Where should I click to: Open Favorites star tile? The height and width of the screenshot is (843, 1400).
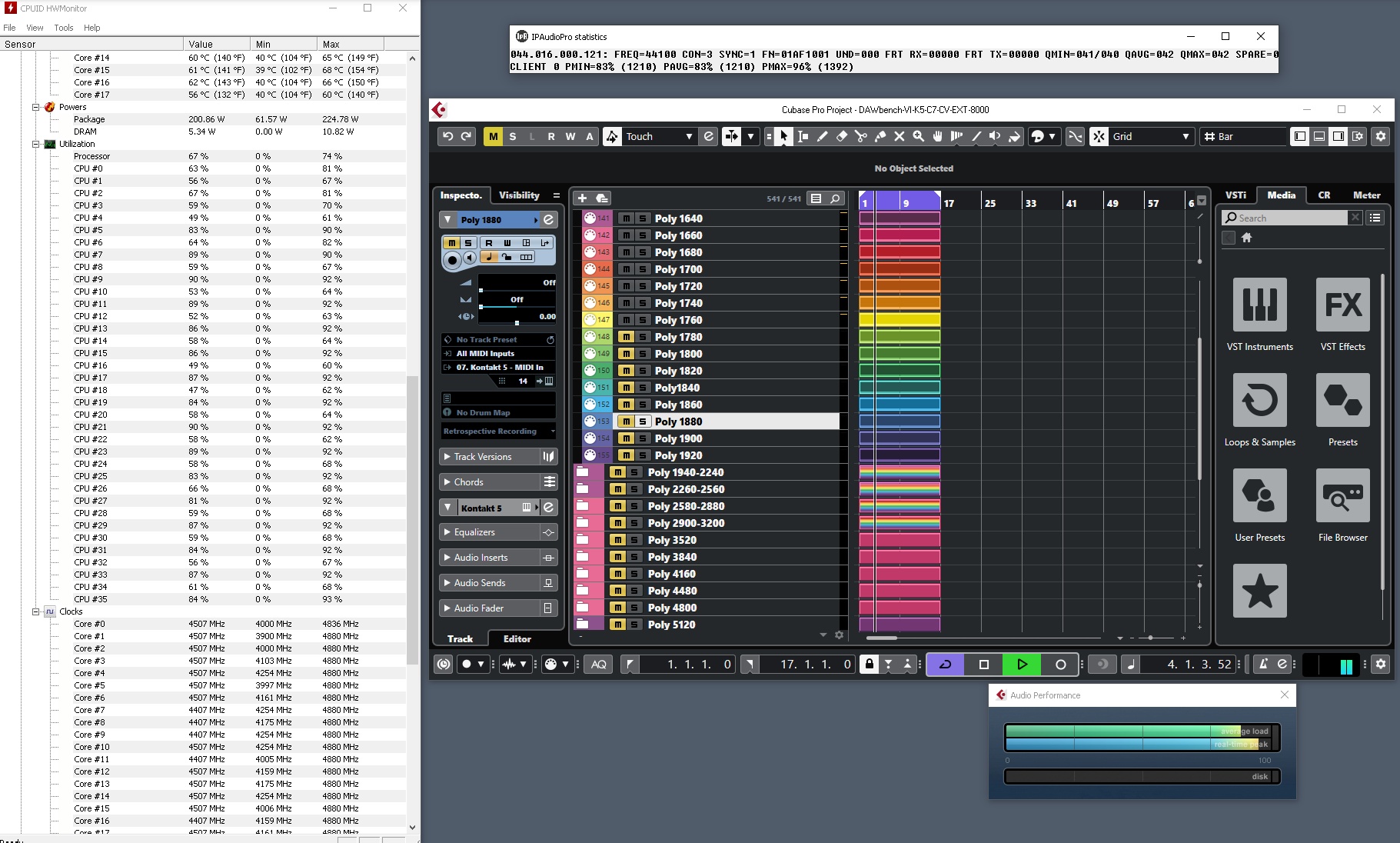pos(1259,591)
